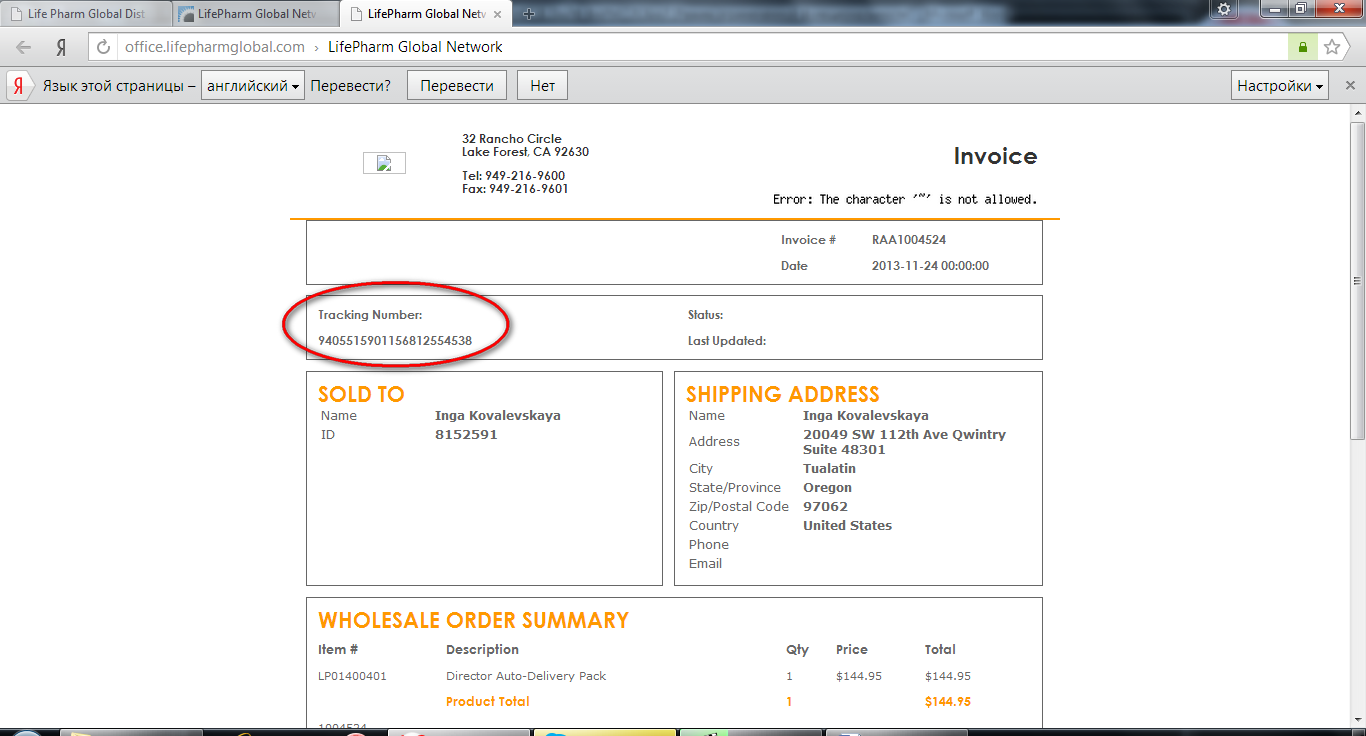Open the Настройки dropdown
This screenshot has width=1366, height=736.
pos(1280,86)
